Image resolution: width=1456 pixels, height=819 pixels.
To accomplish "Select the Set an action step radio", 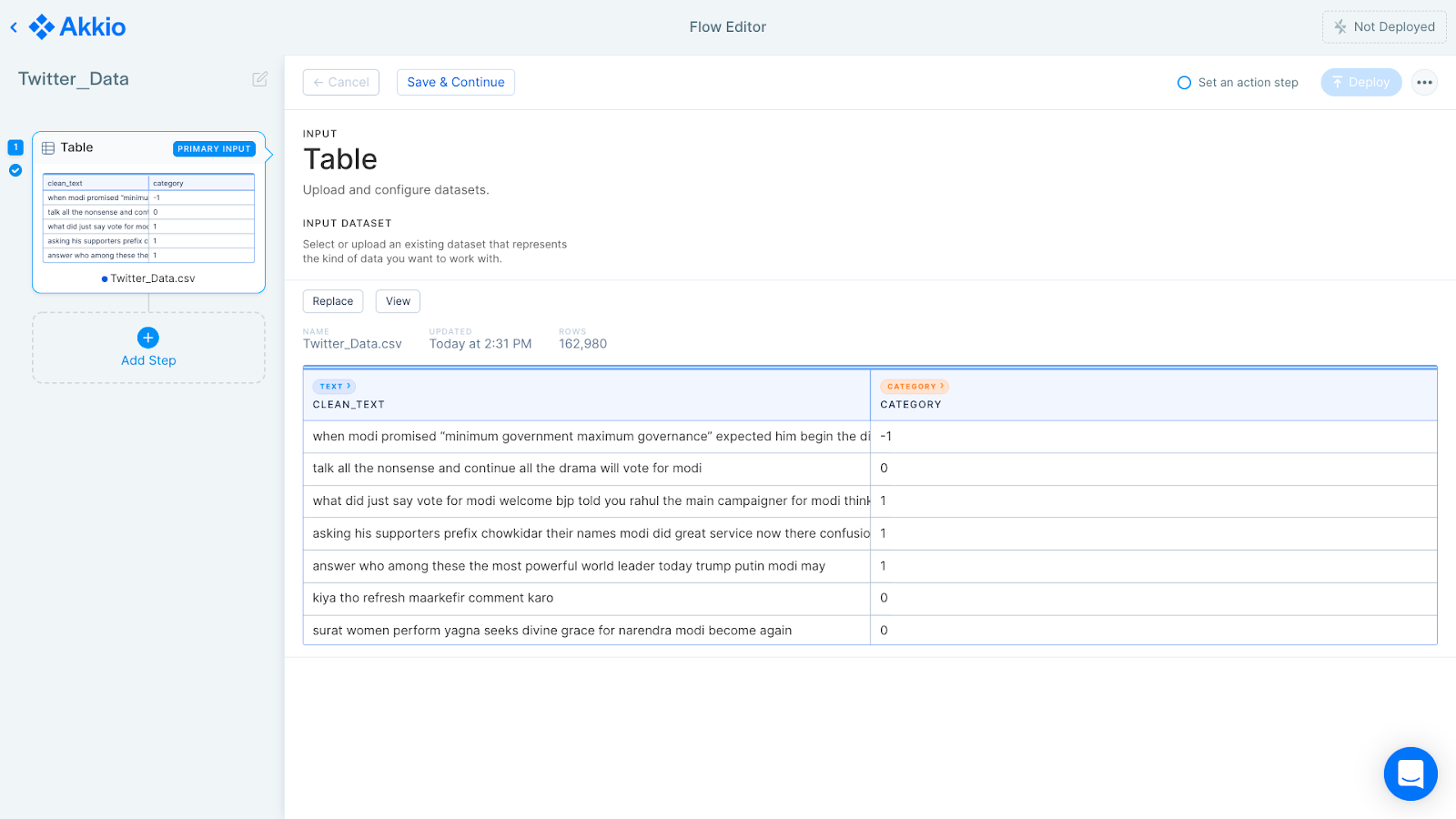I will click(1184, 83).
